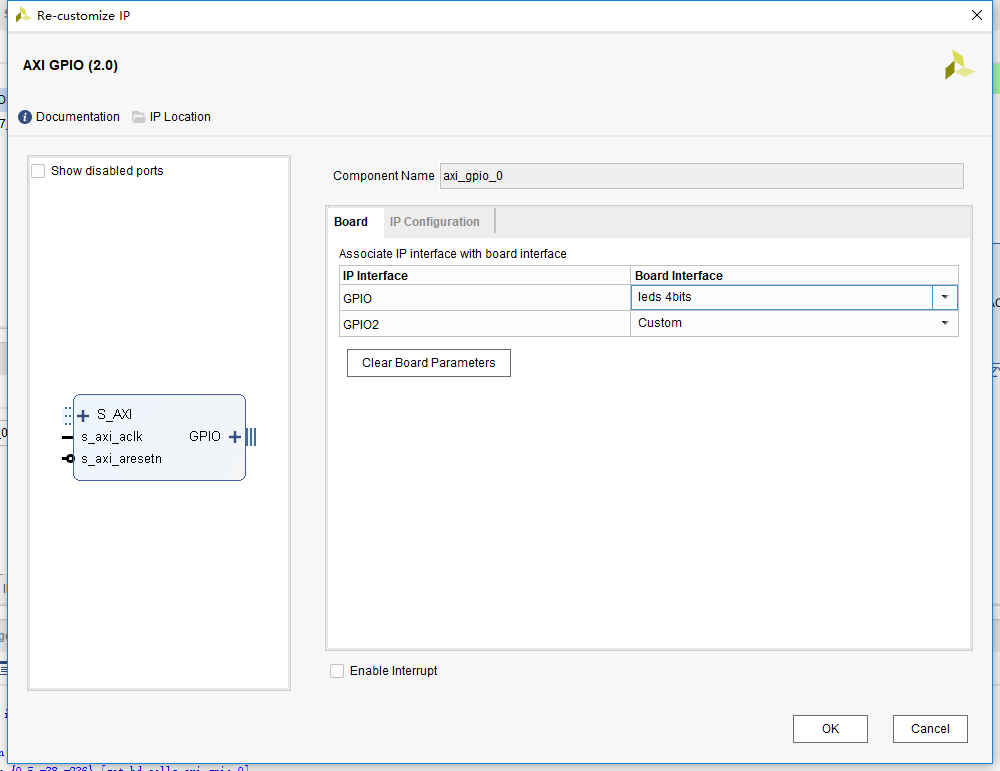Click the Xilinx logo in header
Image resolution: width=1000 pixels, height=771 pixels.
click(x=958, y=65)
